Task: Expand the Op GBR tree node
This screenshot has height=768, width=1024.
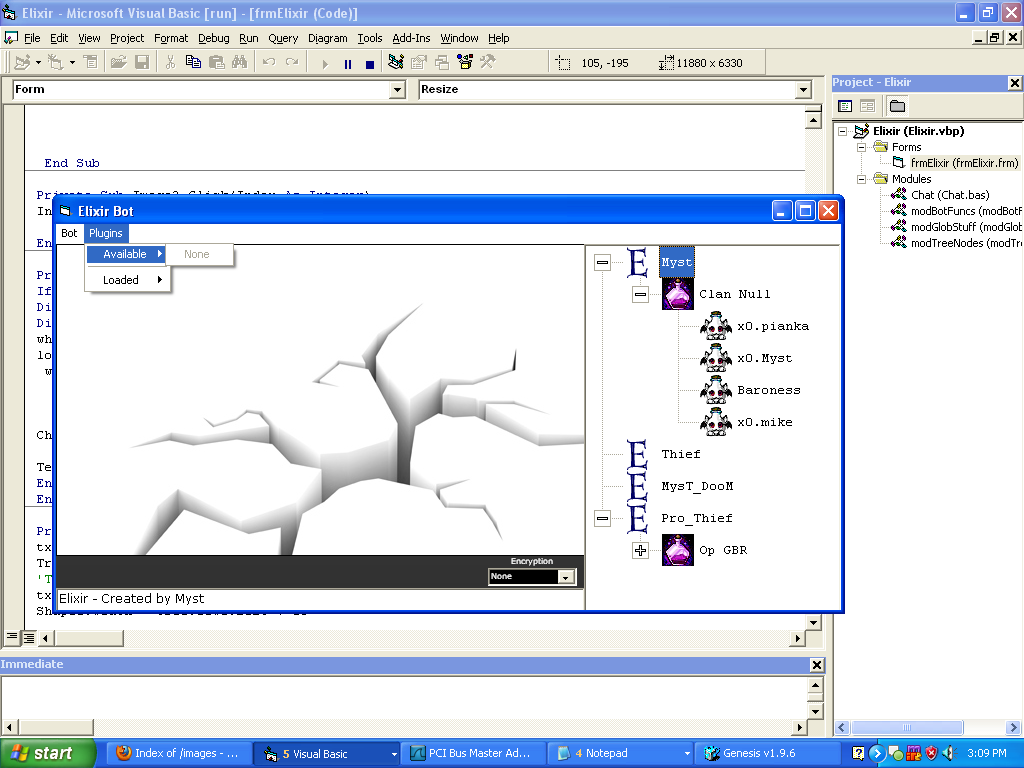Action: click(641, 550)
